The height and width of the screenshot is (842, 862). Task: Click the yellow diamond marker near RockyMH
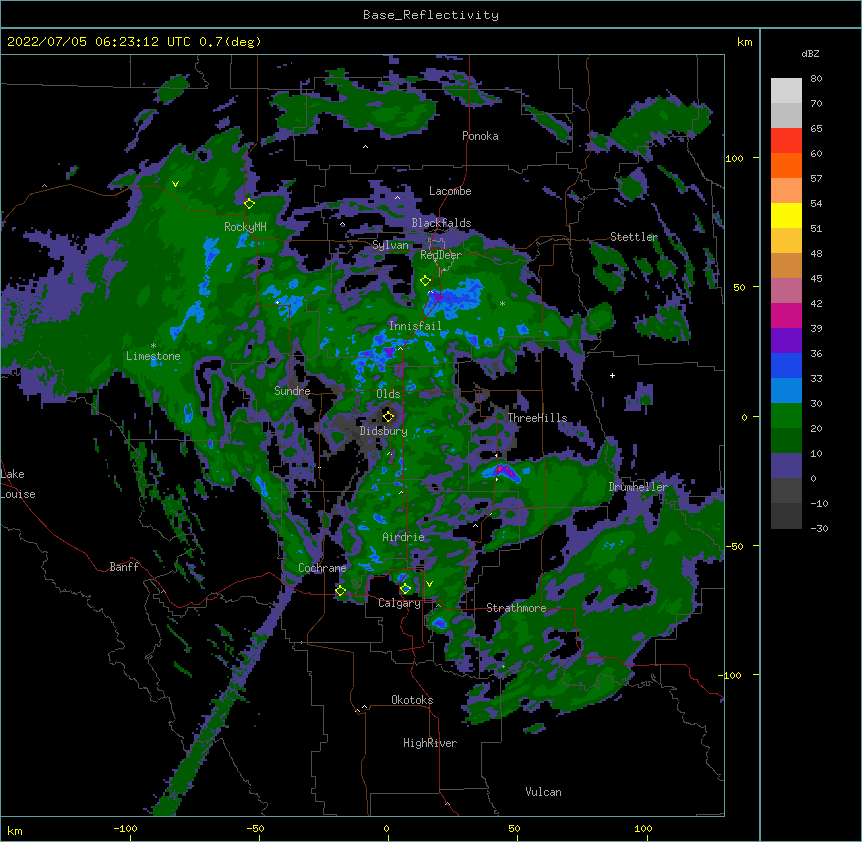(x=250, y=204)
